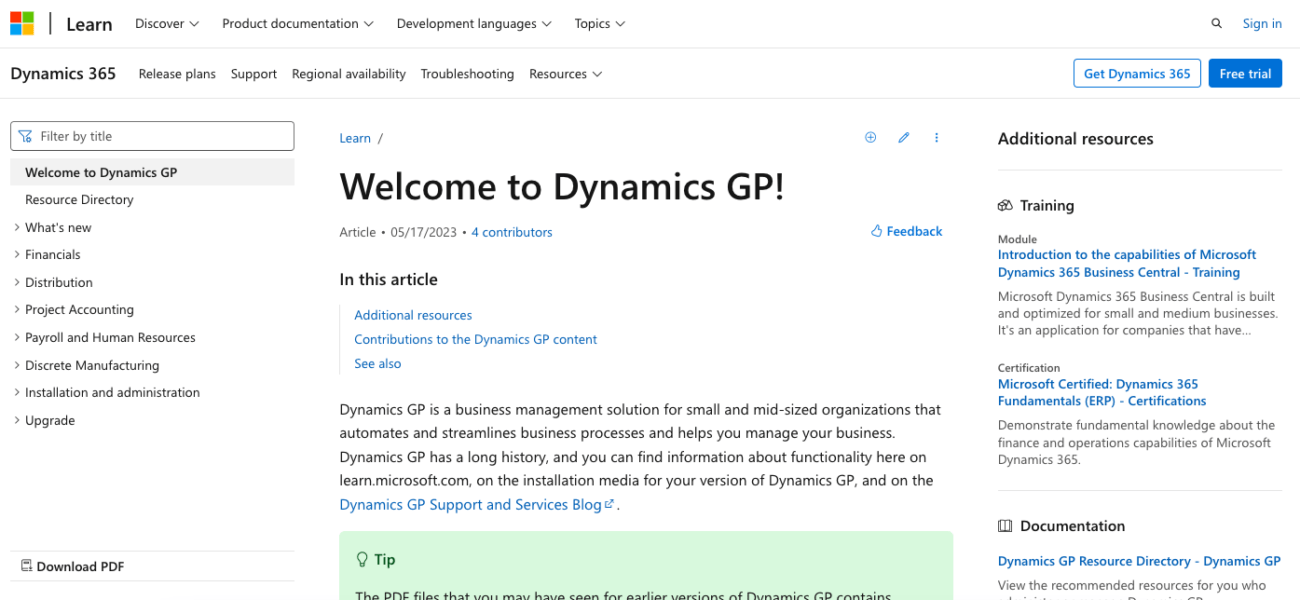
Task: Open the Discover dropdown menu
Action: pos(167,24)
